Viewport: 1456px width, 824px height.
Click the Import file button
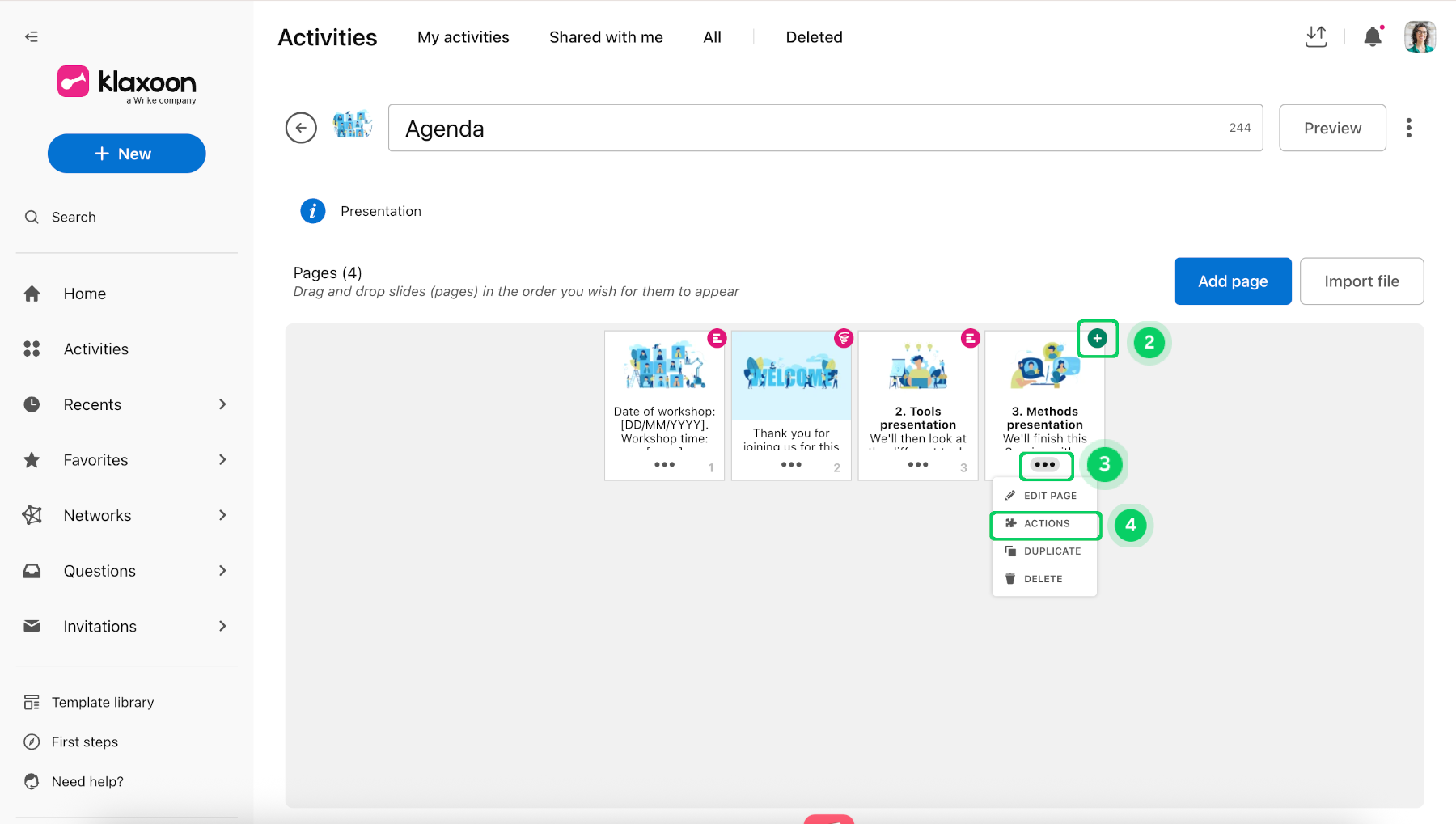pyautogui.click(x=1361, y=281)
